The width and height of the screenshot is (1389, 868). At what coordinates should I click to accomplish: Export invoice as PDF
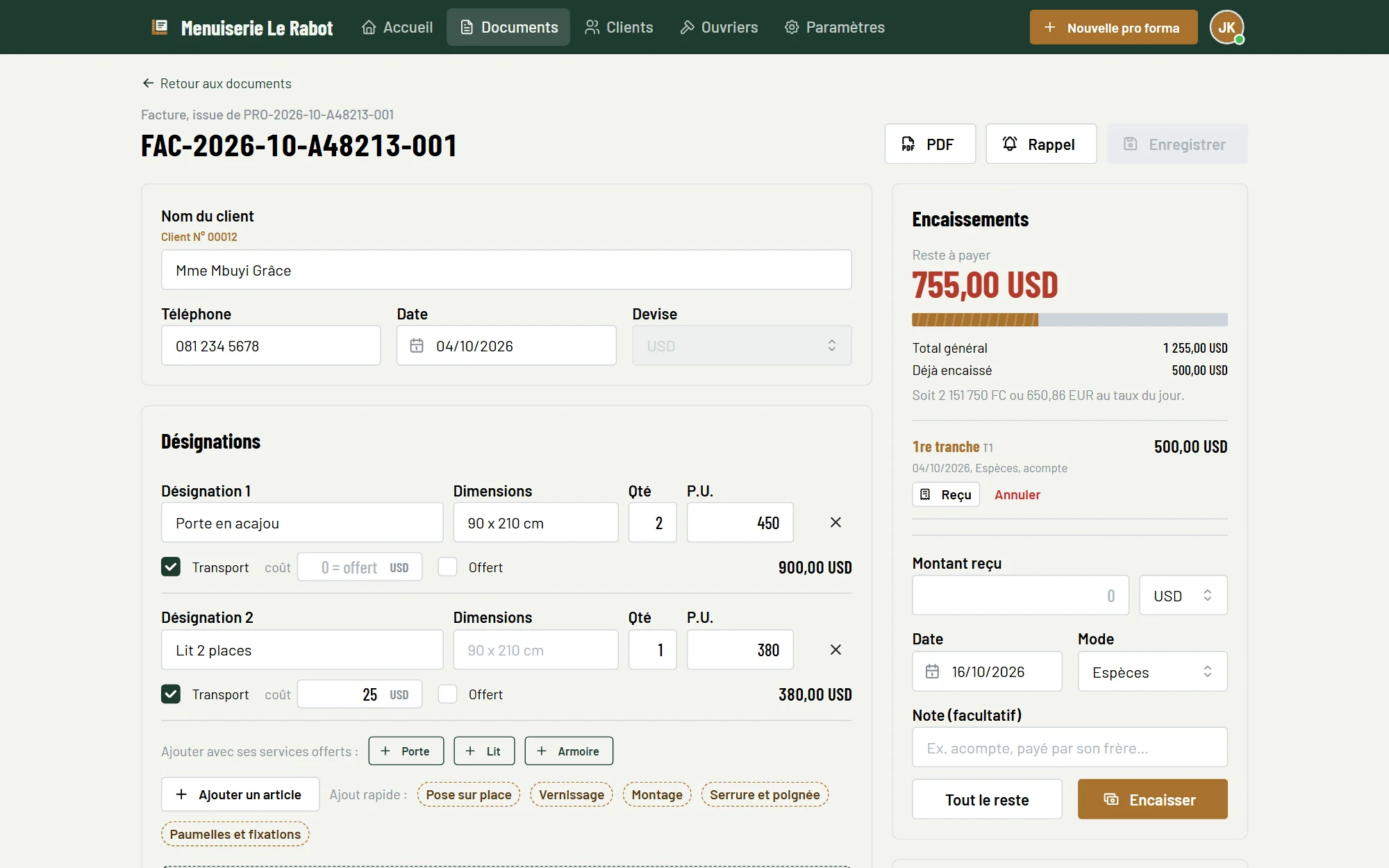pos(930,144)
